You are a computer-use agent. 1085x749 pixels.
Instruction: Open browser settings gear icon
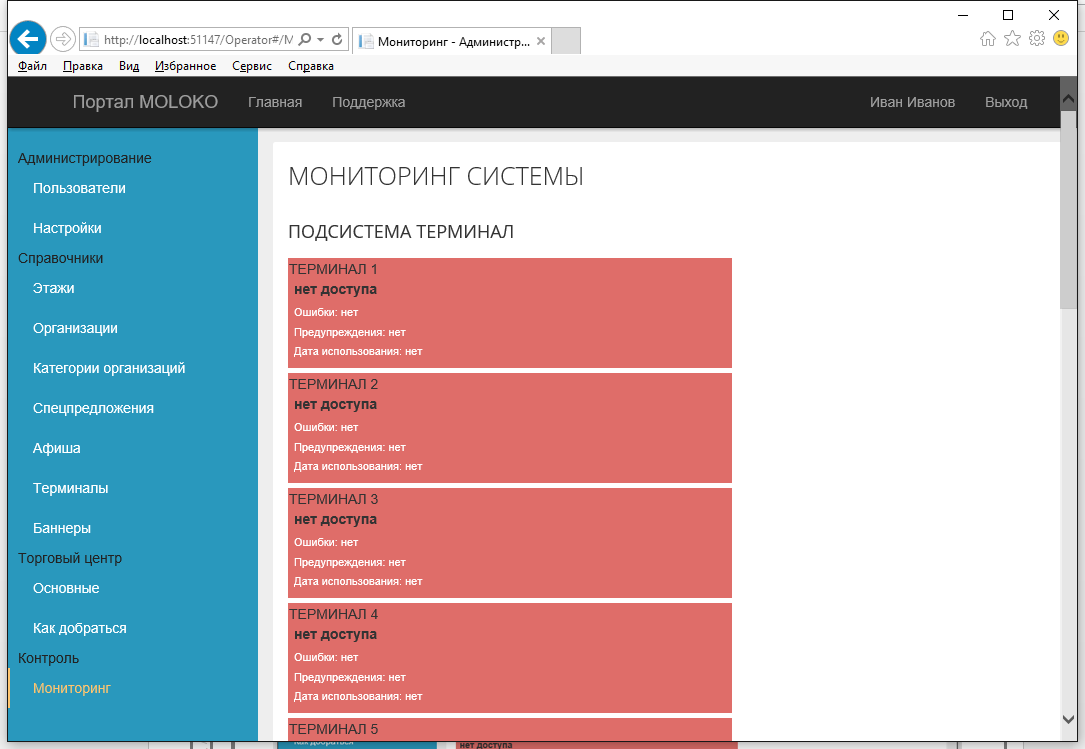tap(1037, 39)
